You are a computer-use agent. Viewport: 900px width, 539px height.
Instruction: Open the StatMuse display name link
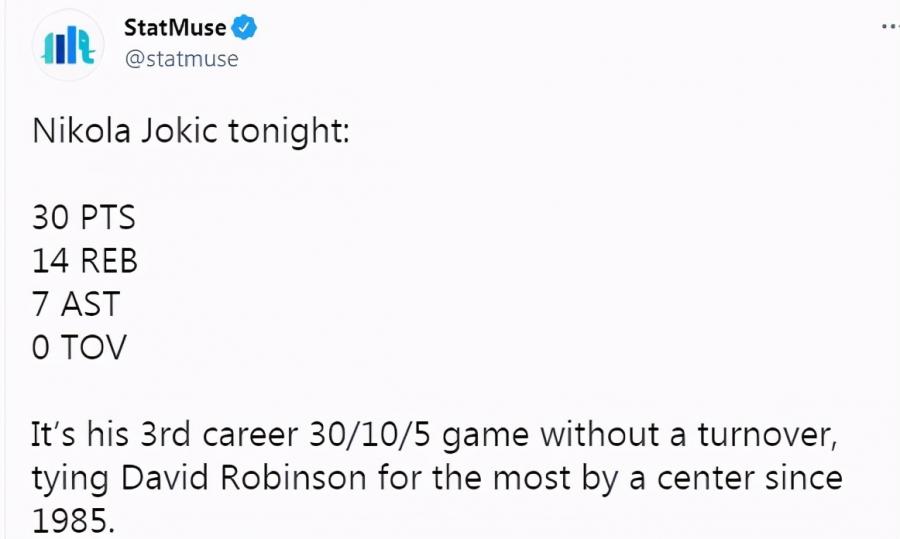coord(175,28)
